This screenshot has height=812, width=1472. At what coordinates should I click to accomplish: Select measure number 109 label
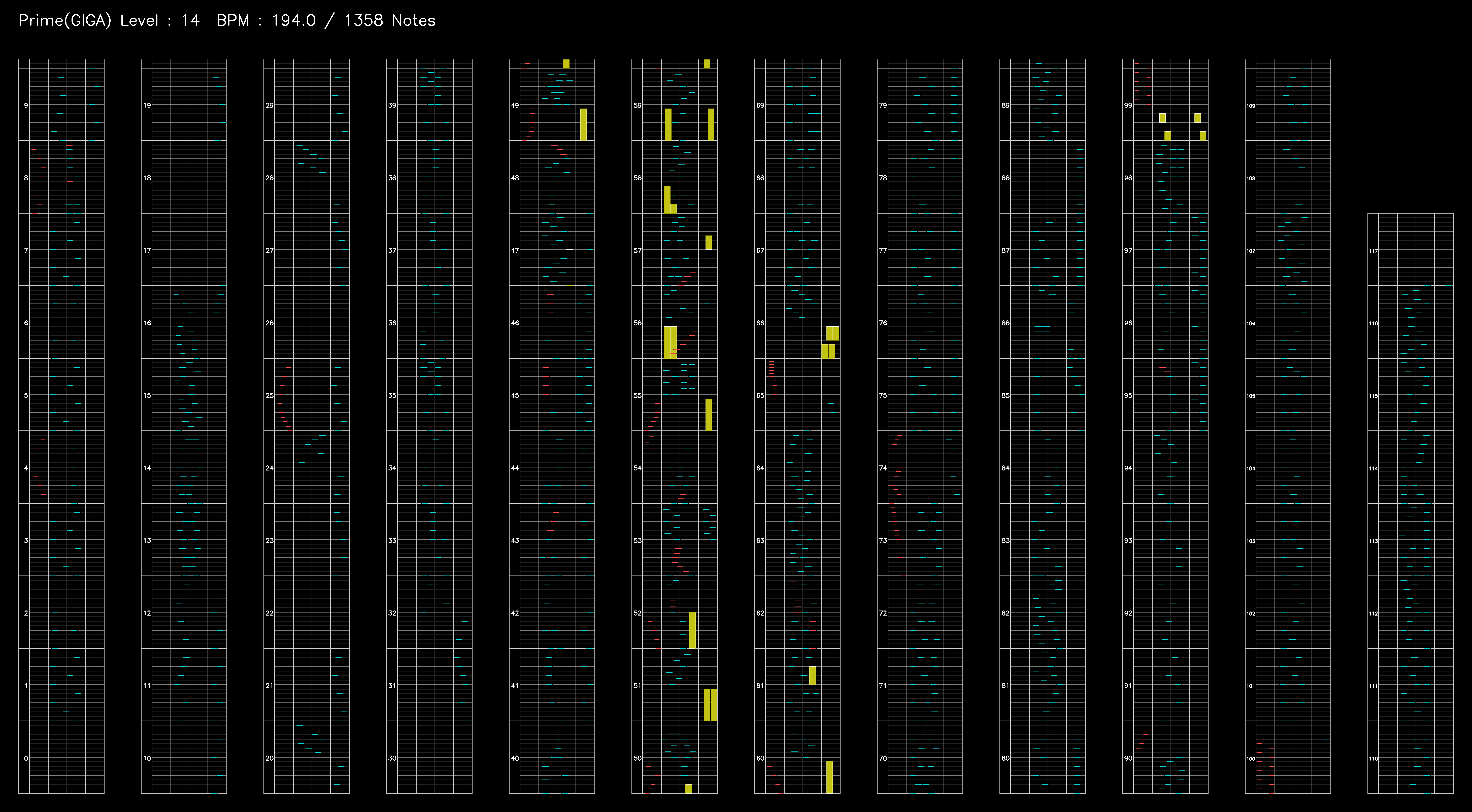1251,106
